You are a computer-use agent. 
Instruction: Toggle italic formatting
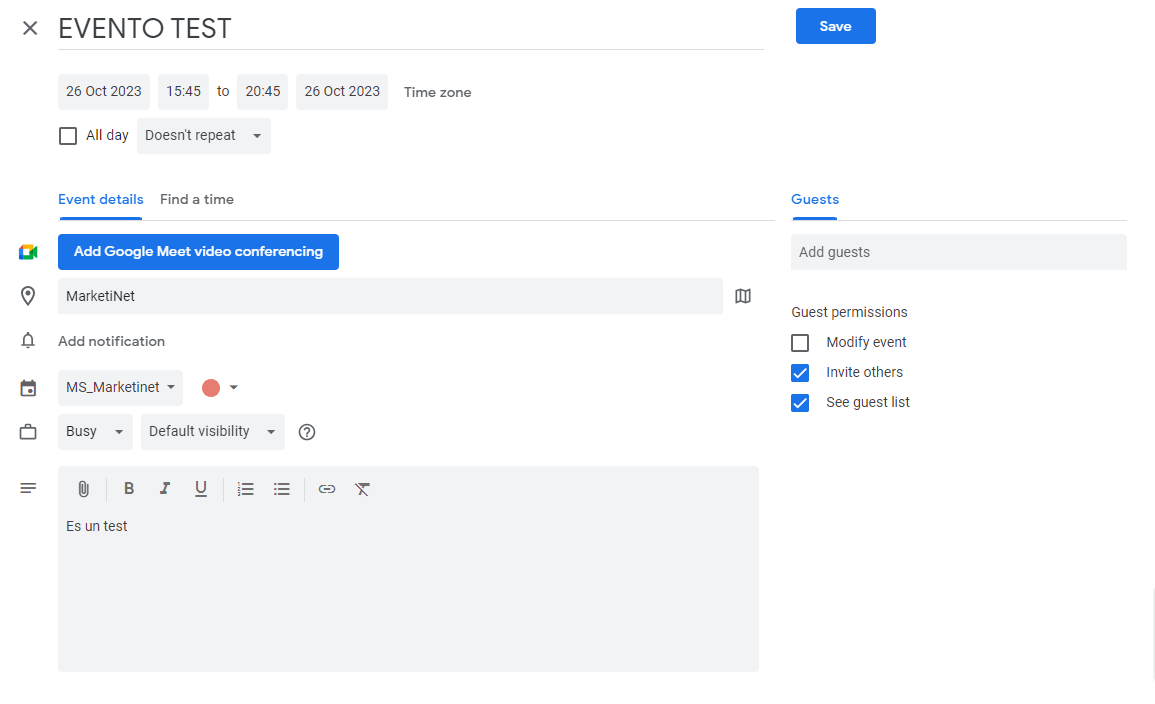click(x=165, y=488)
